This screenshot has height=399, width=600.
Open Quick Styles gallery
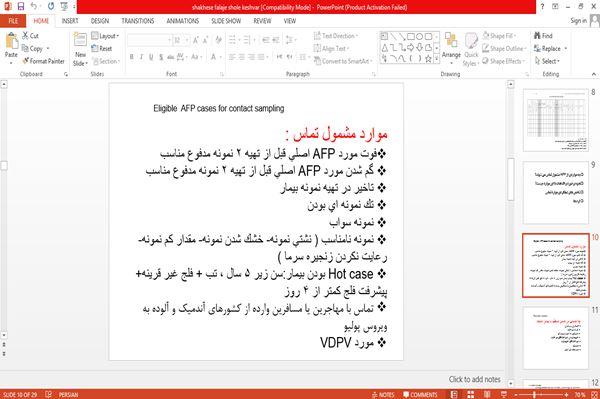[471, 50]
